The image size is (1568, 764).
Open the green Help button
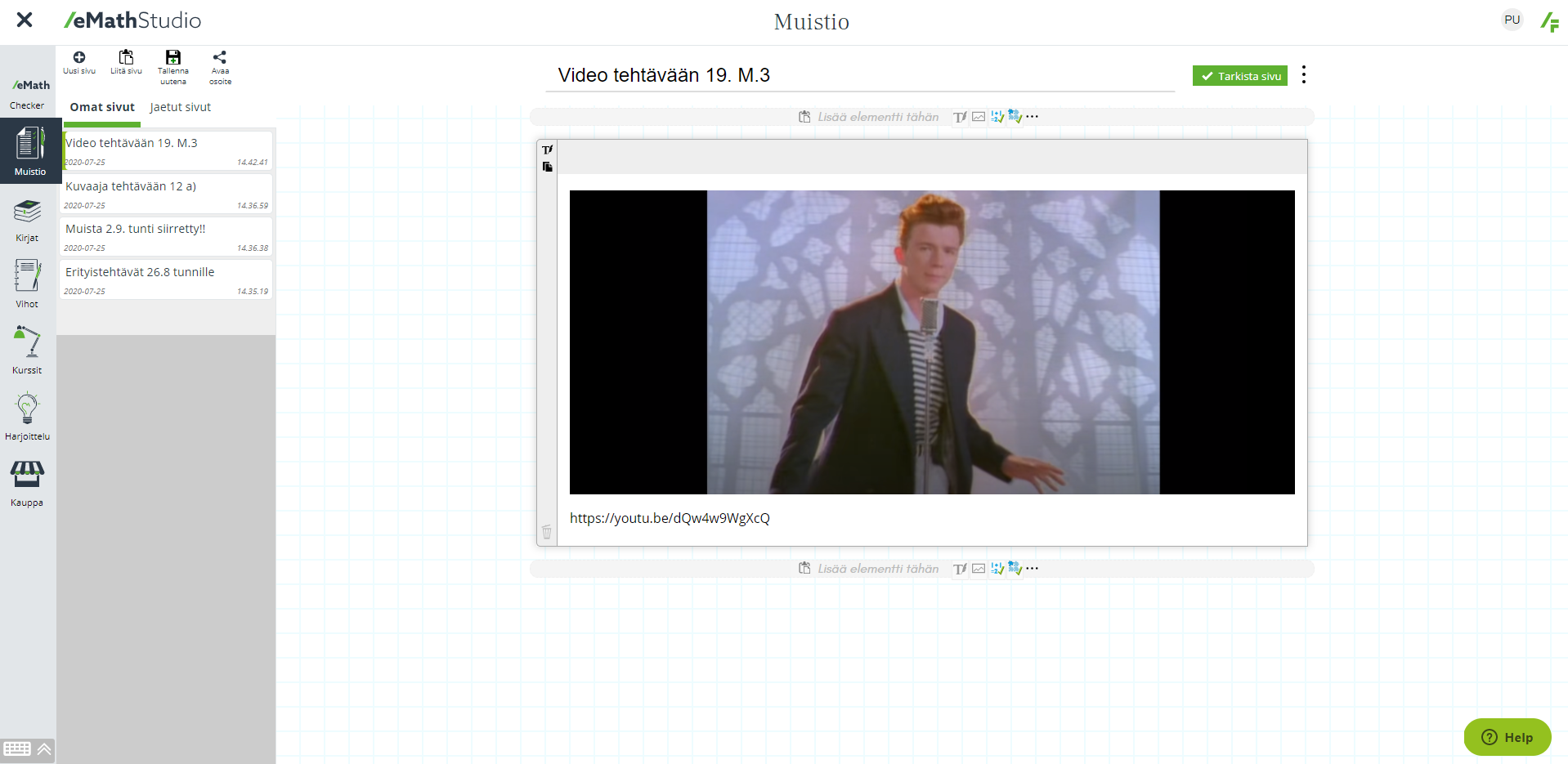1508,737
